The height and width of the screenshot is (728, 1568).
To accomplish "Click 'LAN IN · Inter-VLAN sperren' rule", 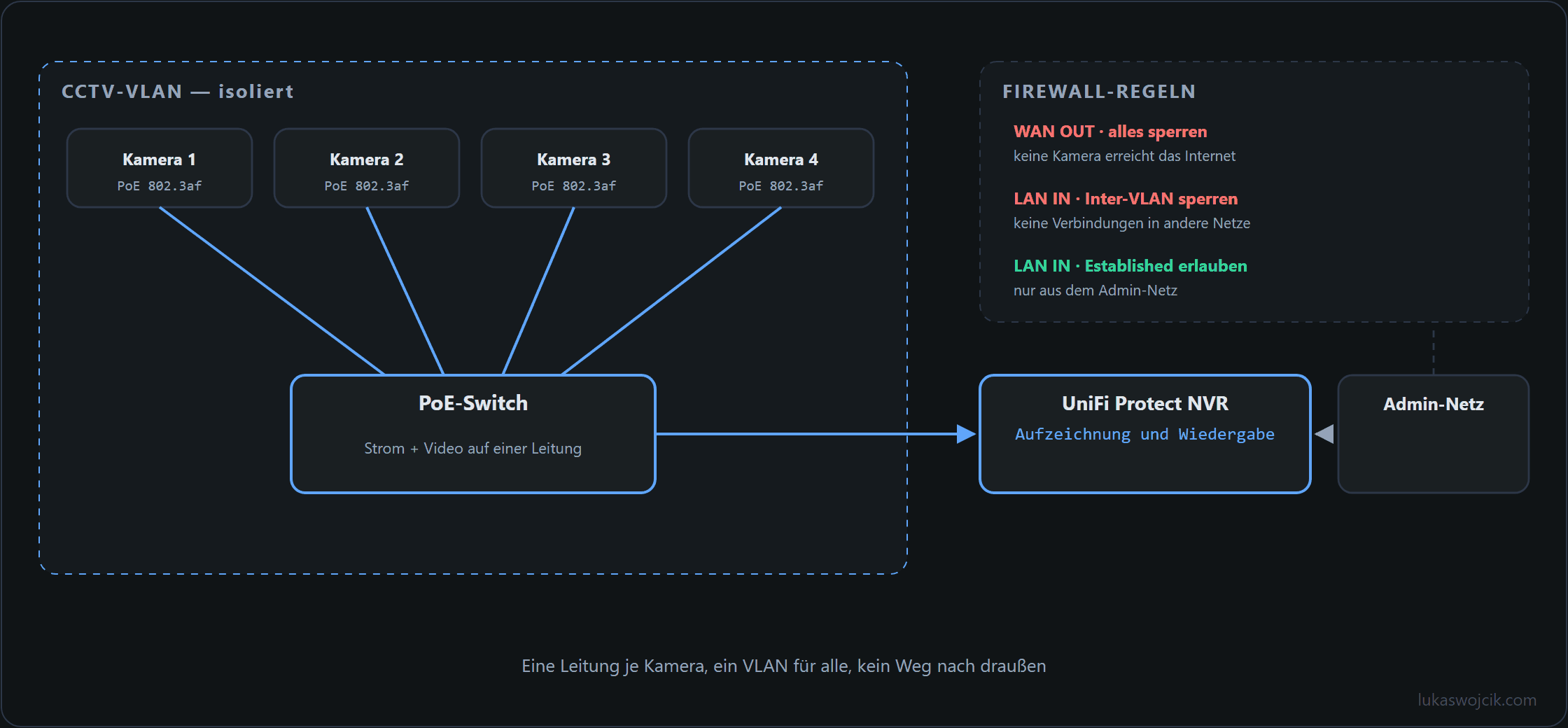I will pos(1126,199).
